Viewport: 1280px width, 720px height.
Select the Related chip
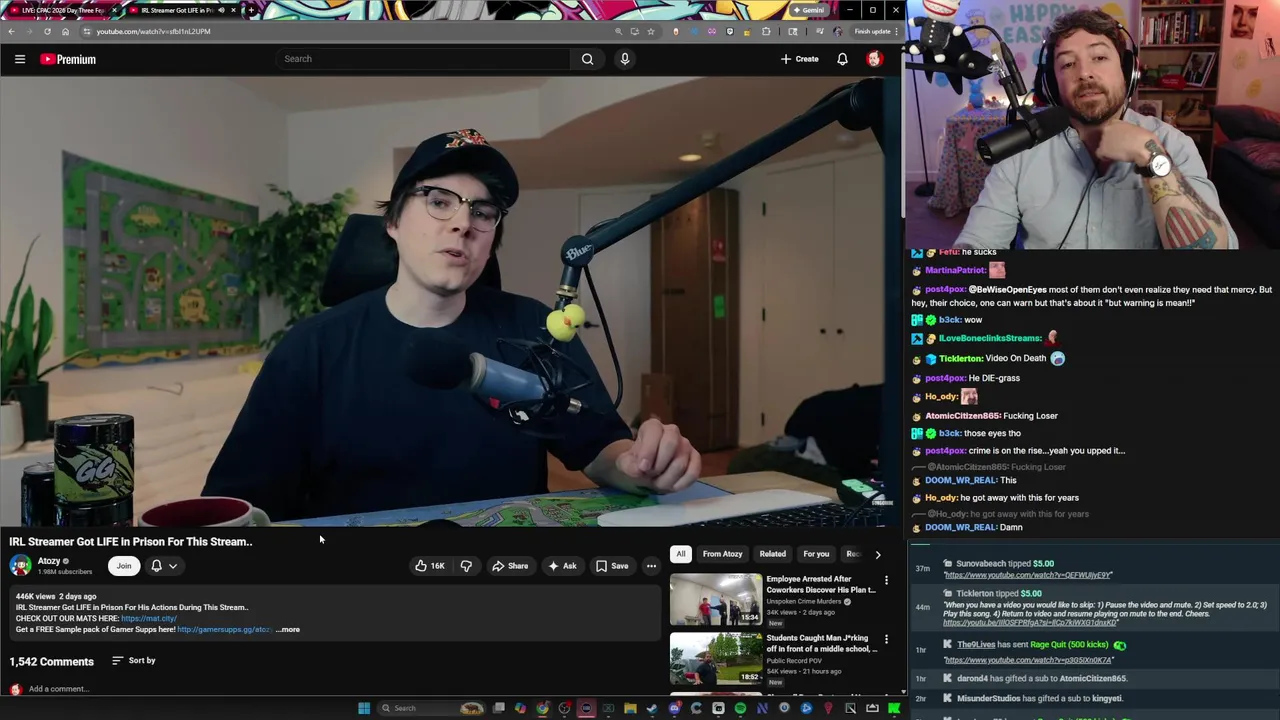[x=772, y=554]
